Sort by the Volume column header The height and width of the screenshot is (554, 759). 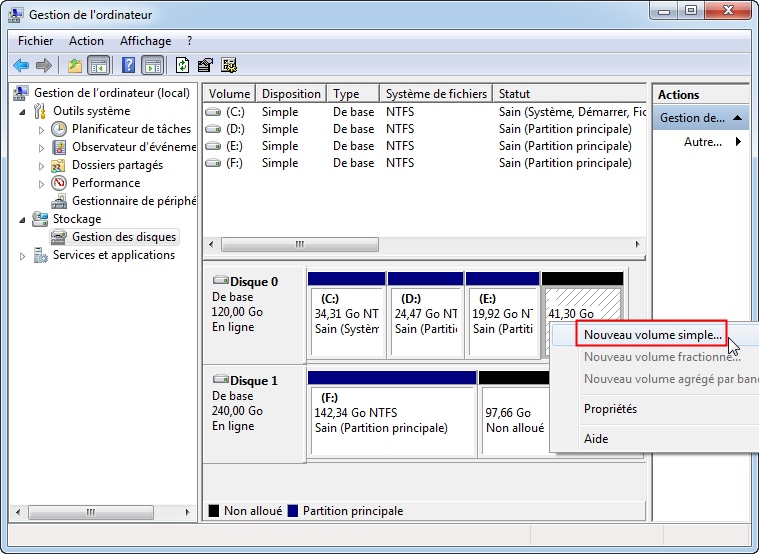point(229,93)
